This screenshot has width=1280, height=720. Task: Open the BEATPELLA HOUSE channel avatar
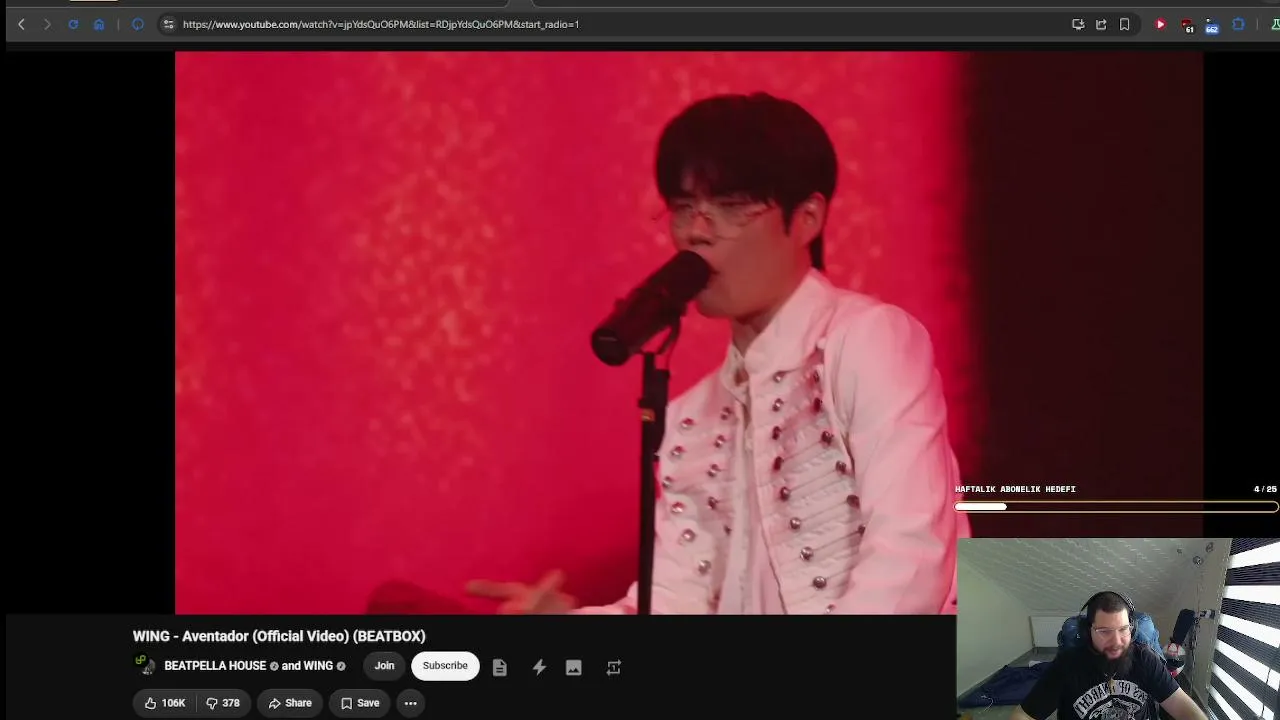point(146,665)
